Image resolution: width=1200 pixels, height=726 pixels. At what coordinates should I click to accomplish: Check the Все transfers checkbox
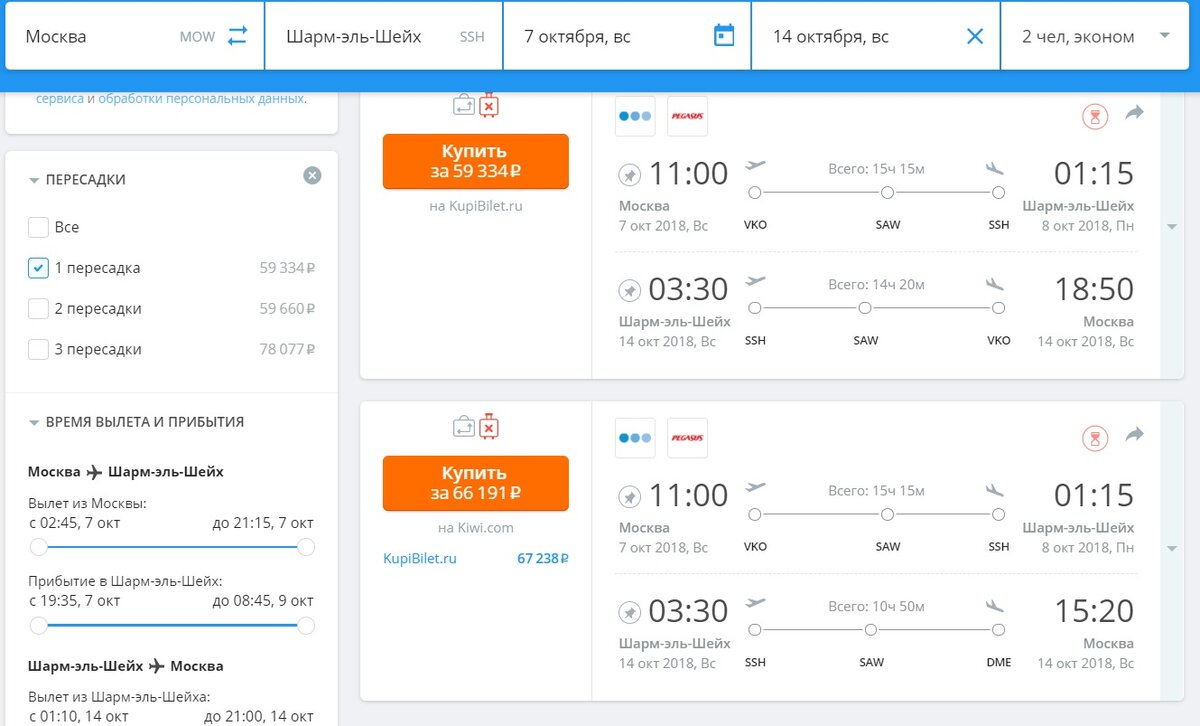pyautogui.click(x=39, y=227)
